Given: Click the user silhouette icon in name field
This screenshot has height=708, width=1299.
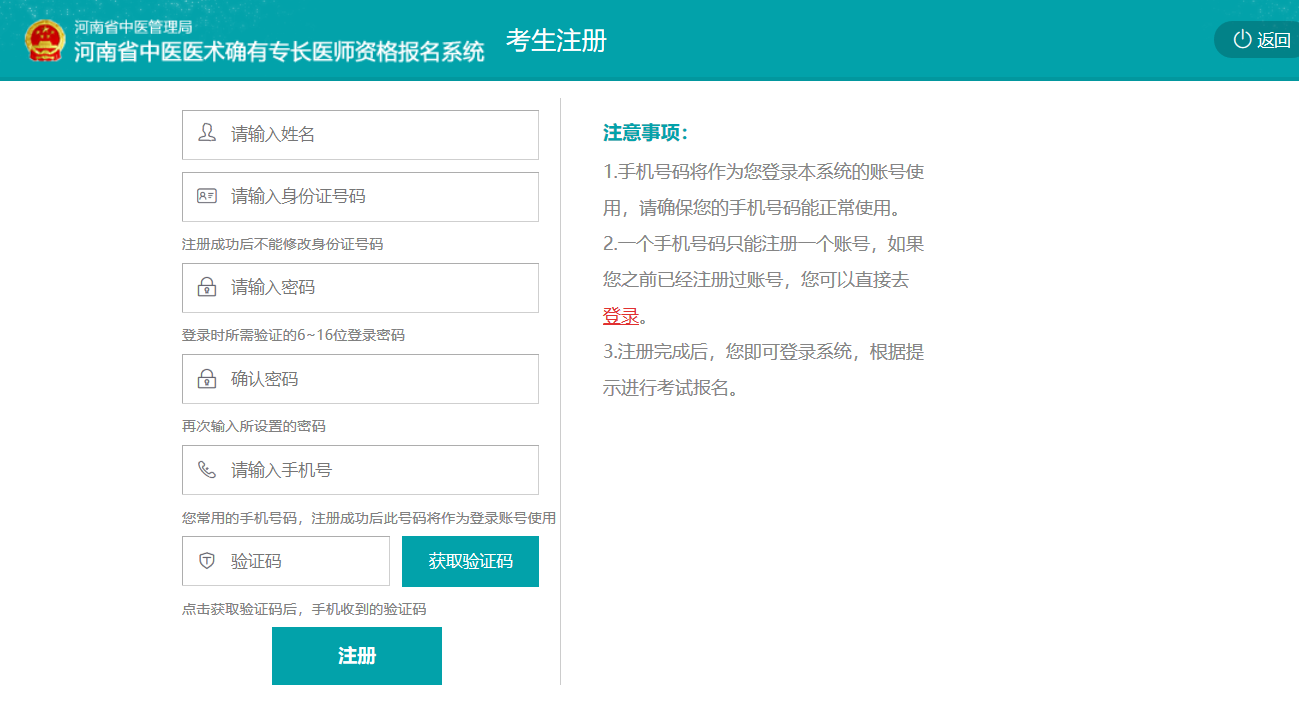Looking at the screenshot, I should pos(207,133).
